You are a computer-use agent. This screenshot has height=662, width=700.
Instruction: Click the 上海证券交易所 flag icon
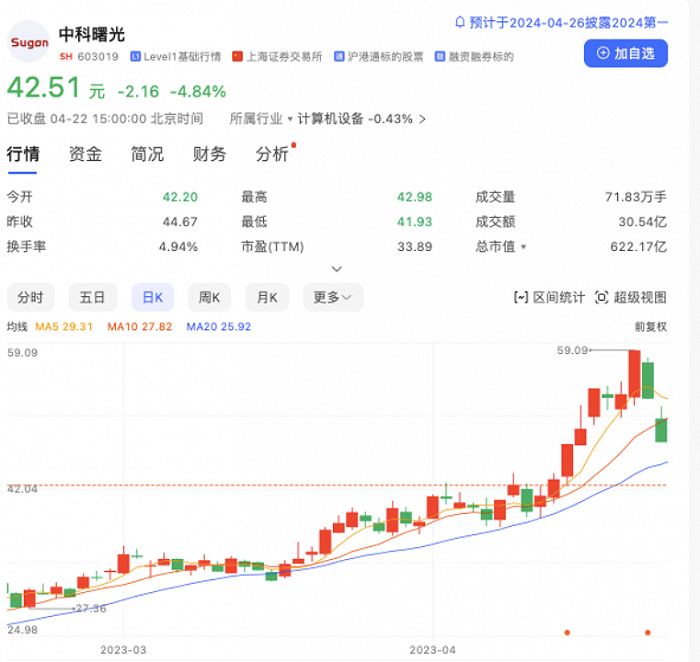[x=238, y=56]
